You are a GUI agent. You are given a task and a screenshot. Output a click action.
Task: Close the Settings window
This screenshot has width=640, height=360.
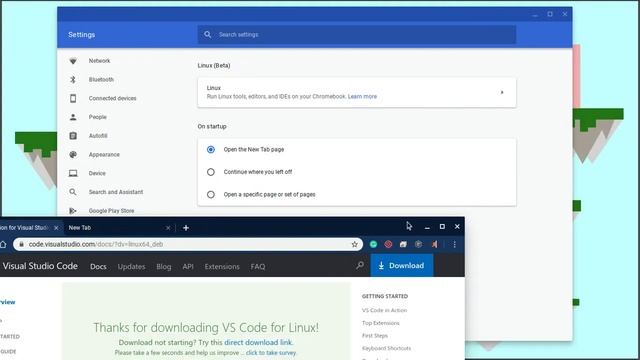coord(565,14)
